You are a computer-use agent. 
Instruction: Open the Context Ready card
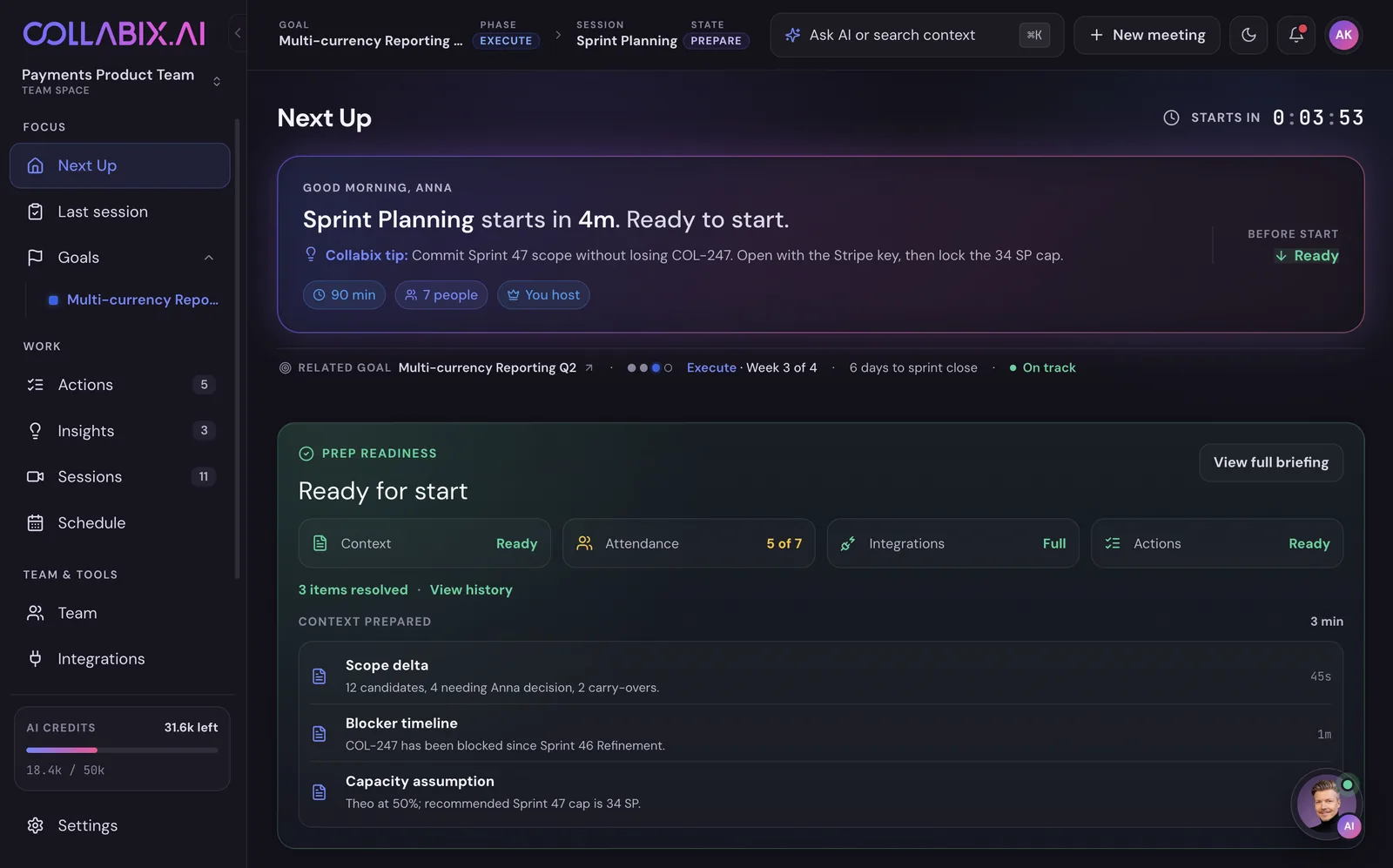(x=425, y=543)
